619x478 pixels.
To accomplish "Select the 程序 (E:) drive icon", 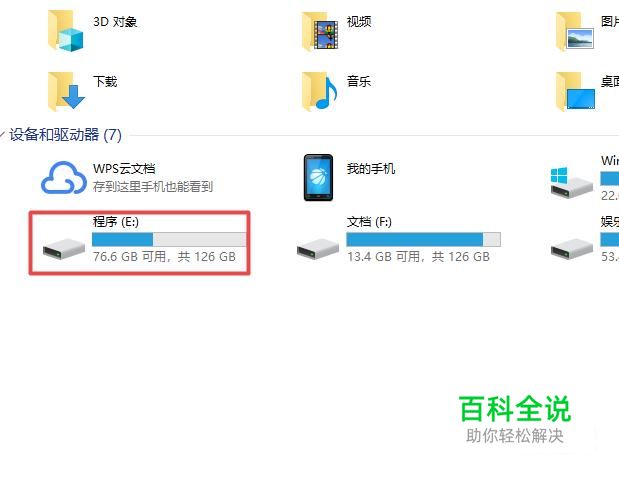I will coord(64,249).
